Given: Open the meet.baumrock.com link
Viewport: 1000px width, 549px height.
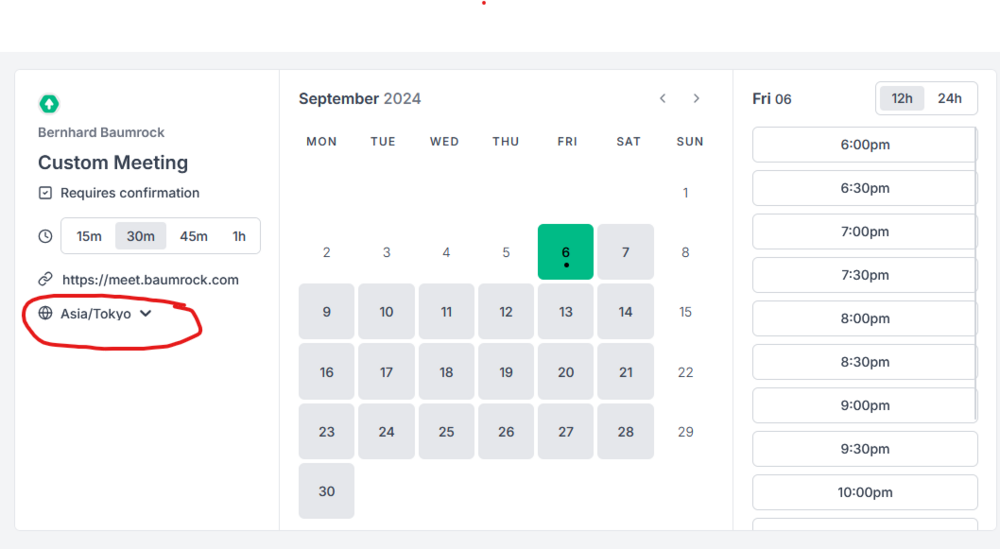Looking at the screenshot, I should [150, 280].
